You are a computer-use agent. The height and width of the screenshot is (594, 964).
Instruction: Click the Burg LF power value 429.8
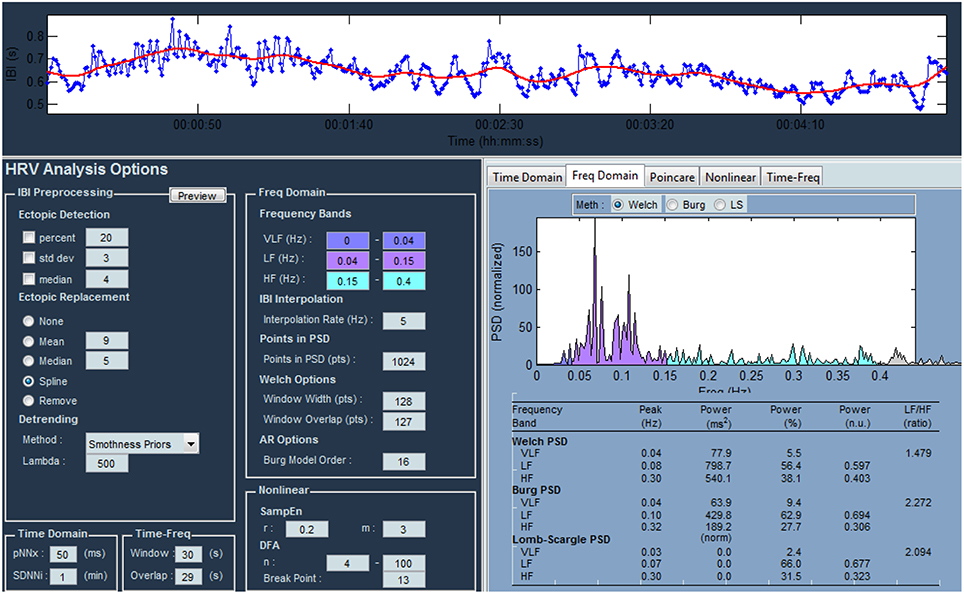tap(718, 515)
